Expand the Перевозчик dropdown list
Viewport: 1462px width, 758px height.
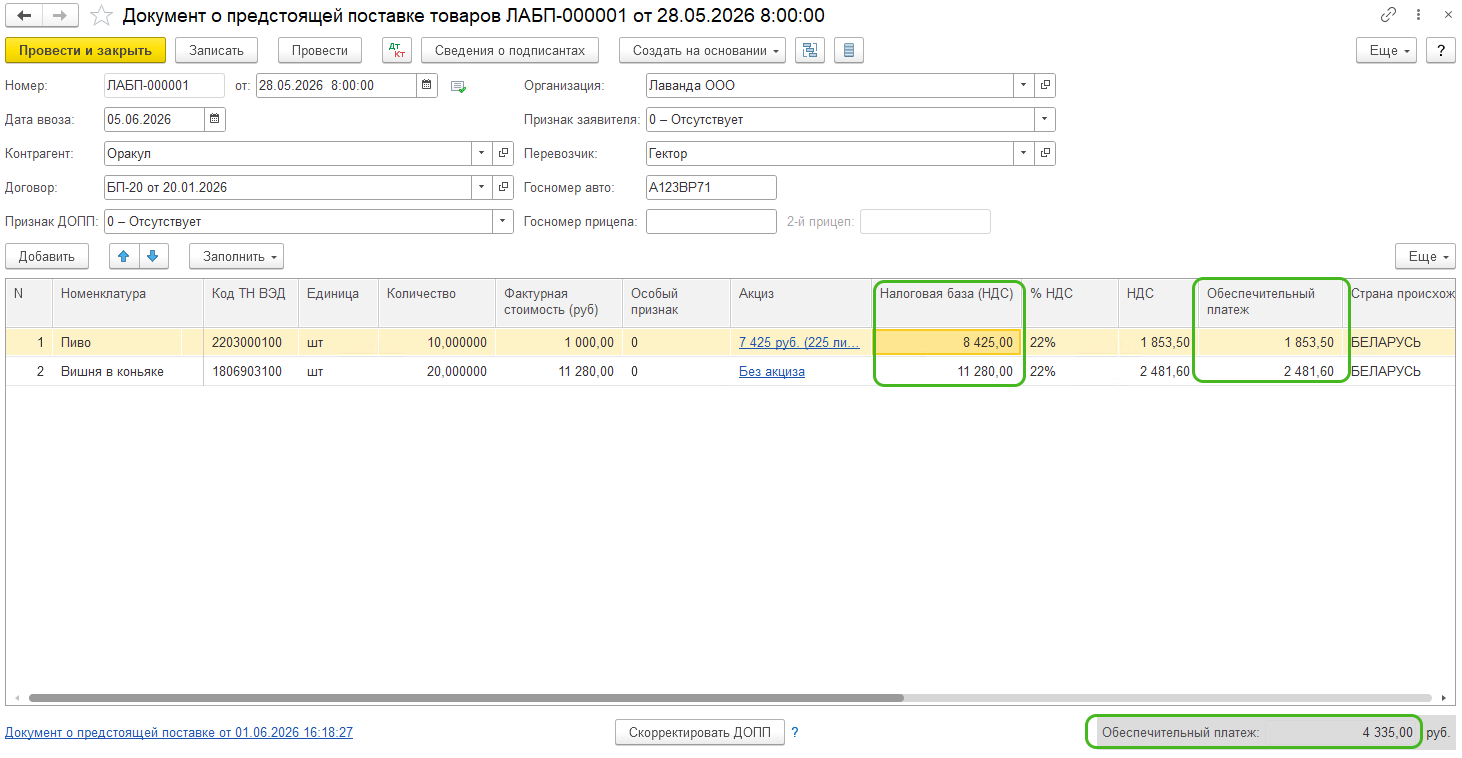click(x=1024, y=154)
